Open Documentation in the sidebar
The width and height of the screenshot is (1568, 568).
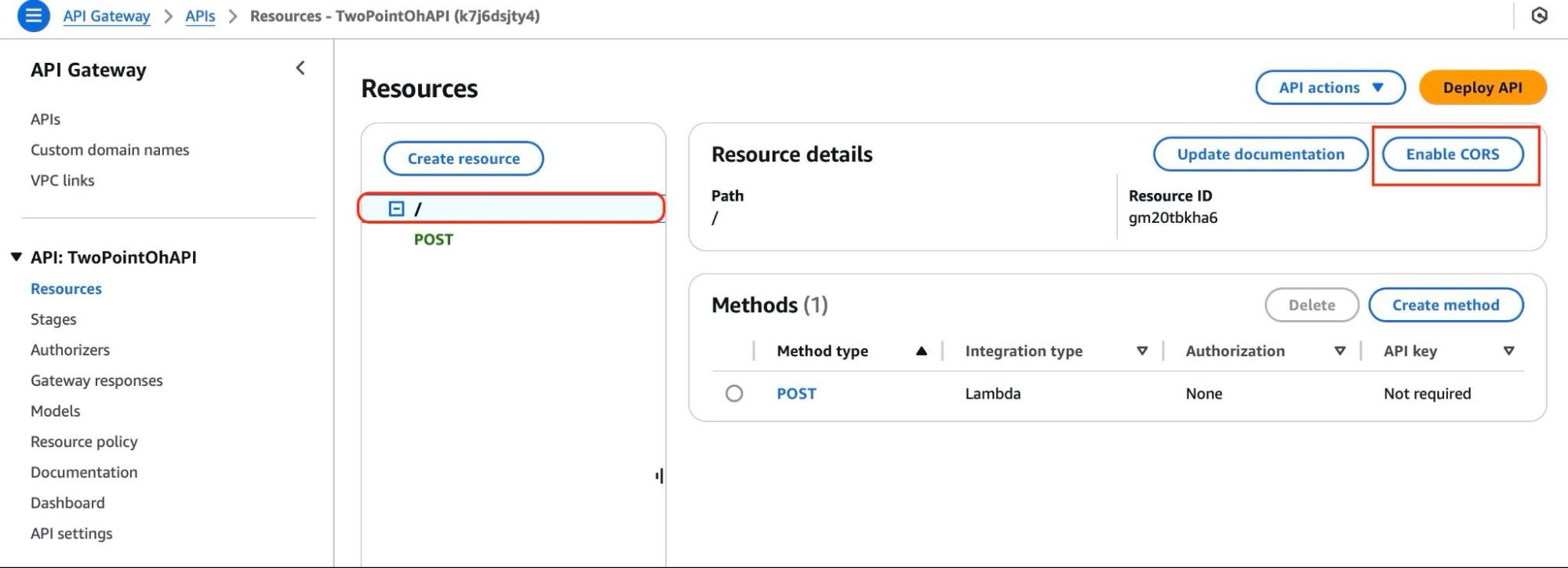(84, 472)
